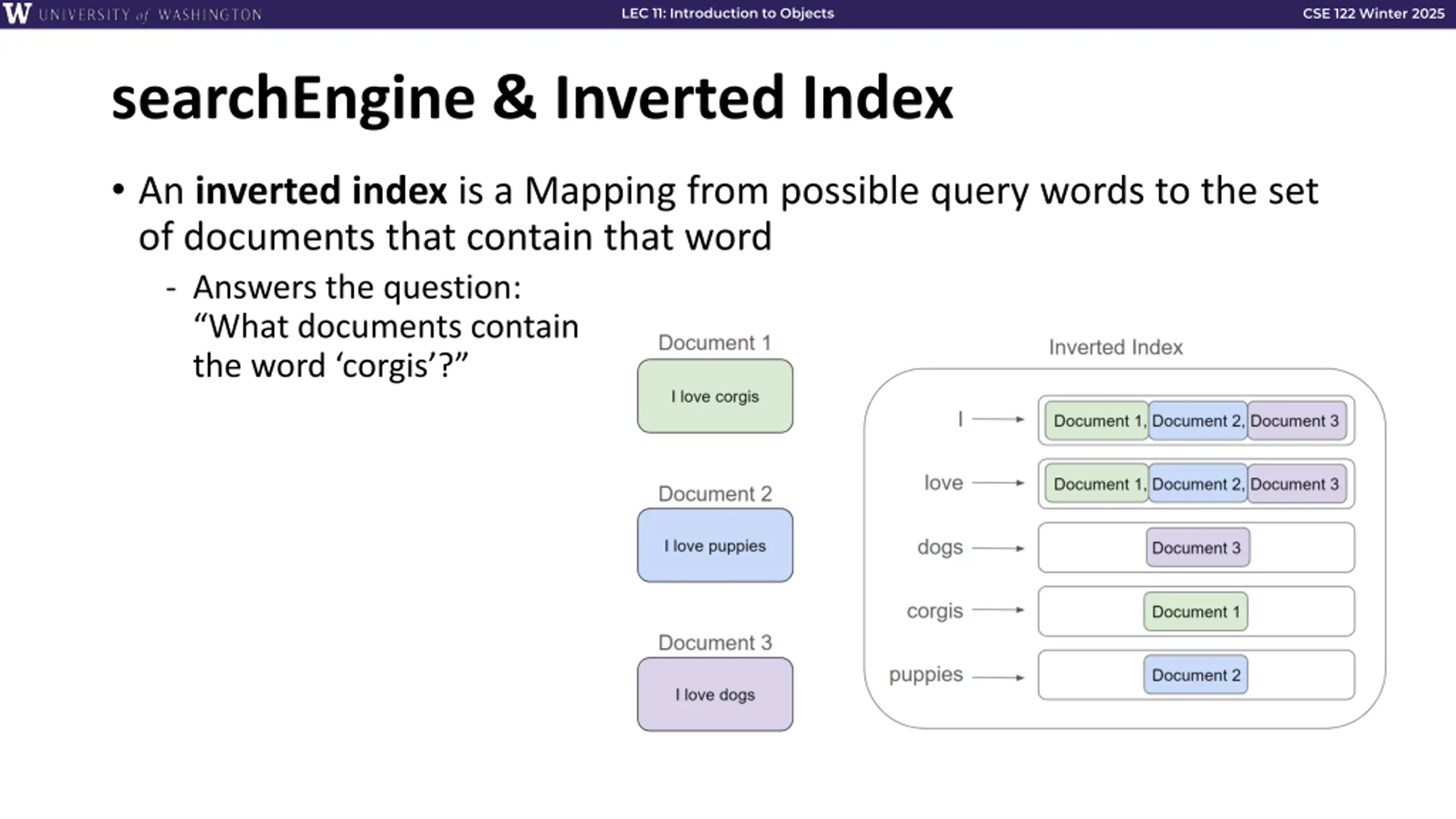The width and height of the screenshot is (1456, 819).
Task: Click the key word "love" in the inverted index
Action: (x=944, y=483)
